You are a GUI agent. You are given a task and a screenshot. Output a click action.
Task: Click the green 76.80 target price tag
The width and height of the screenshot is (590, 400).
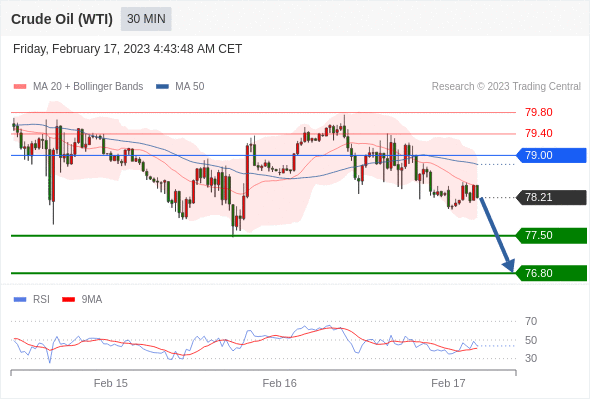[x=551, y=273]
